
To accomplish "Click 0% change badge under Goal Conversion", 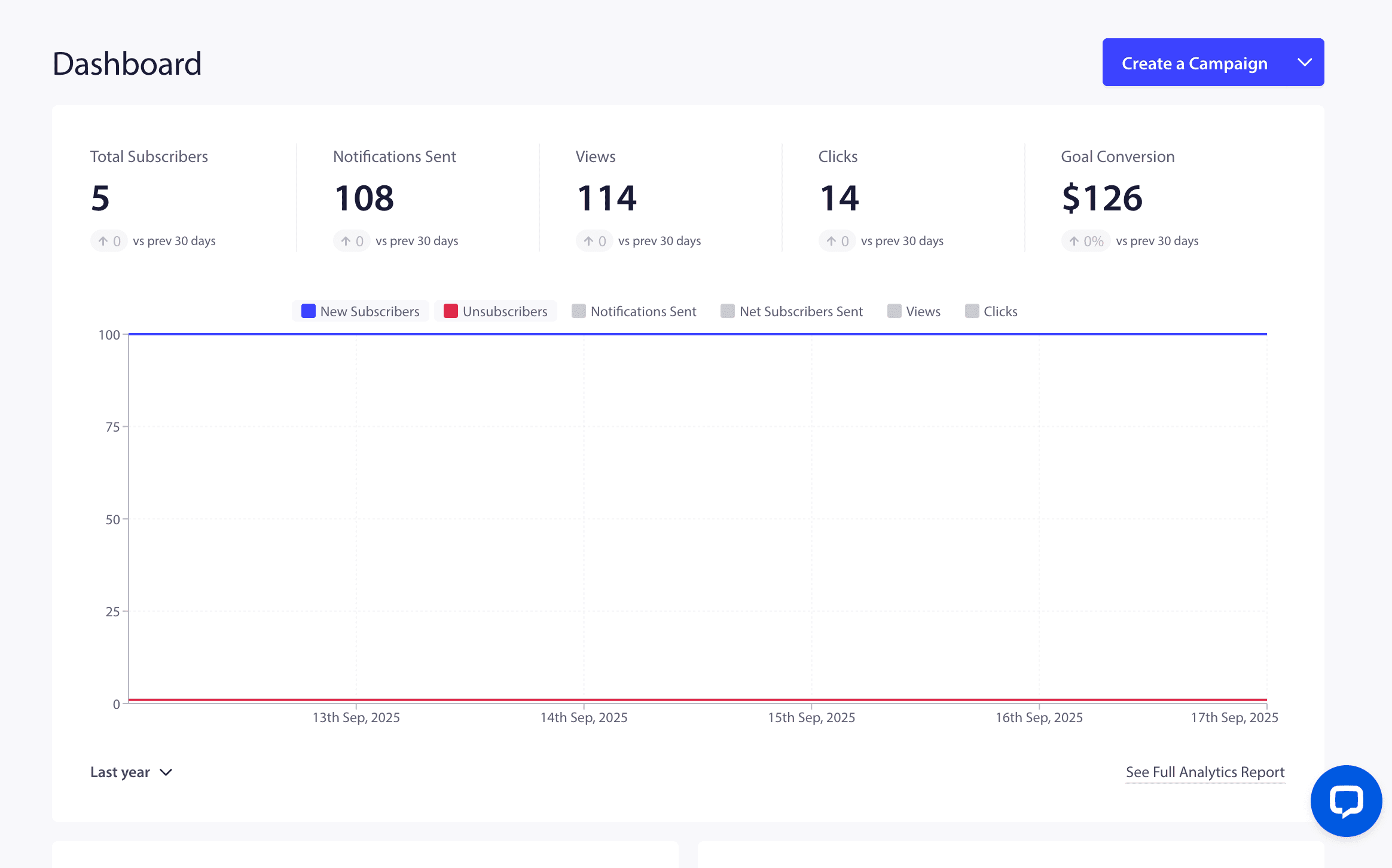I will [1086, 241].
